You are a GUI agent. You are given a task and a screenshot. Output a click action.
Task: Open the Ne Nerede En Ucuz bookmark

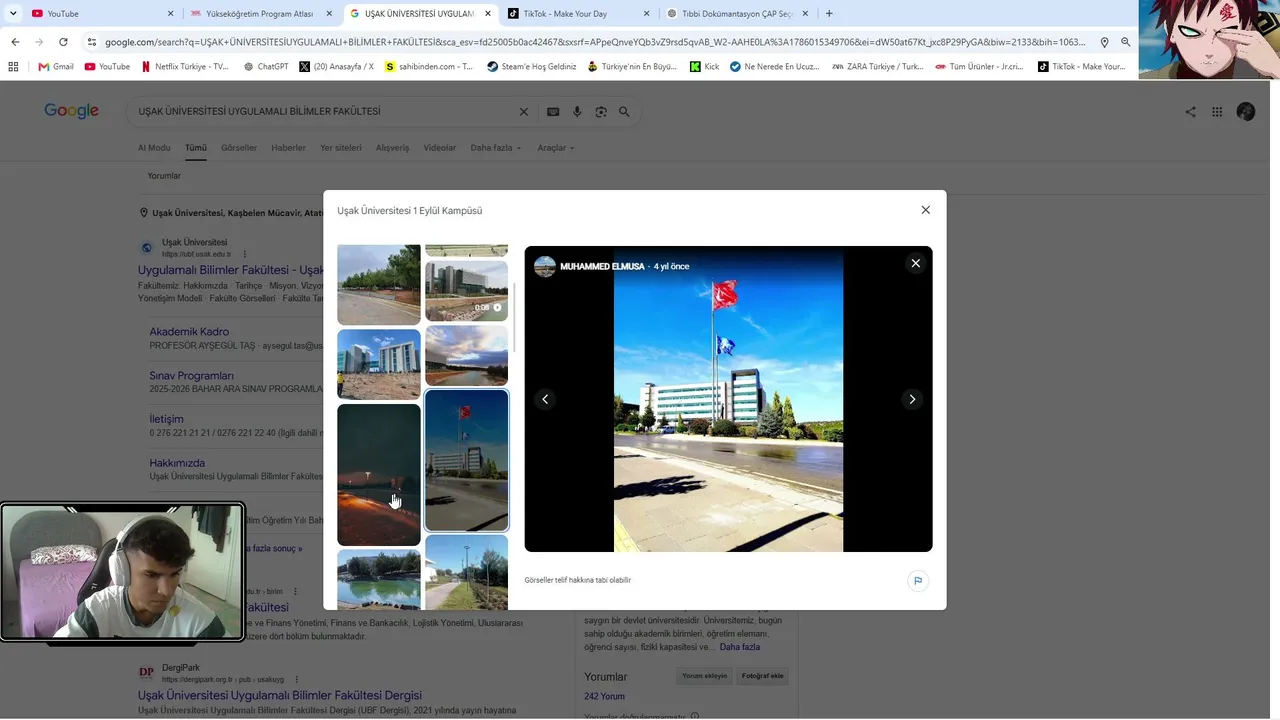(x=775, y=67)
